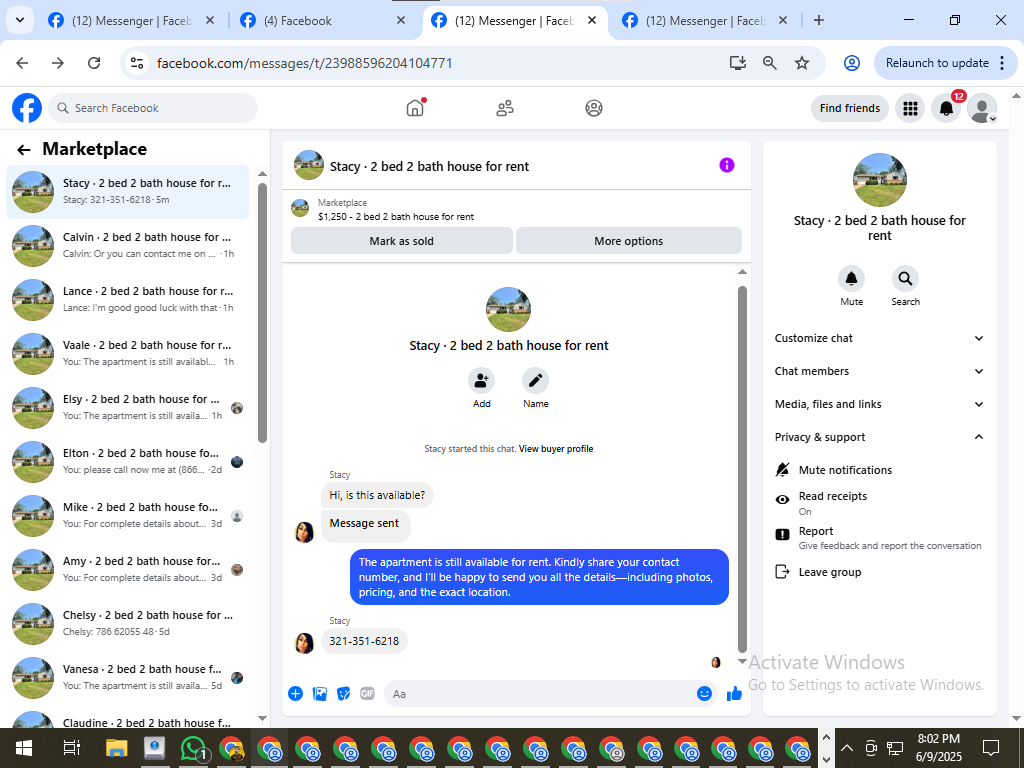
Task: Open Windows Start menu
Action: [24, 748]
